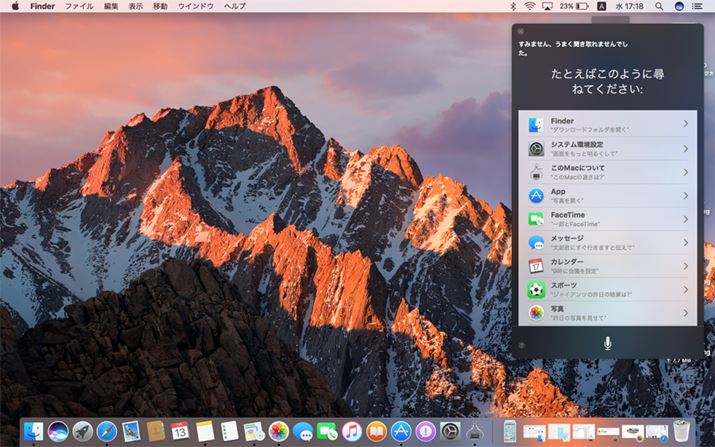This screenshot has width=715, height=447.
Task: Open the ファイル menu
Action: pyautogui.click(x=79, y=6)
